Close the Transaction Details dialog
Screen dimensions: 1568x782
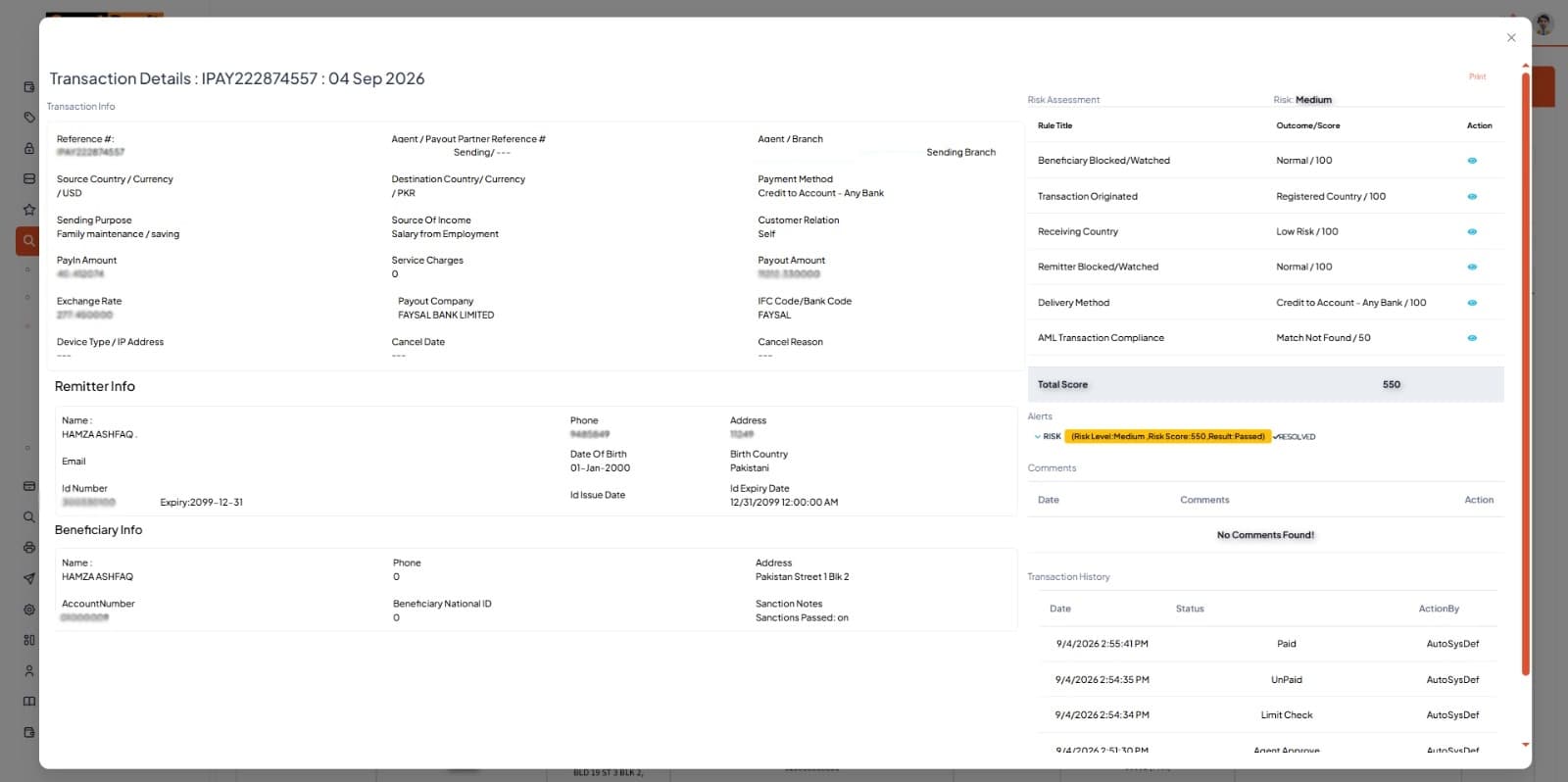coord(1511,37)
